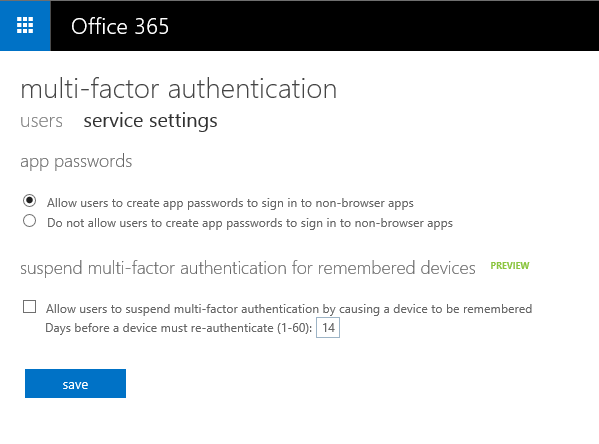Switch to the users tab
This screenshot has height=444, width=599.
click(x=41, y=121)
